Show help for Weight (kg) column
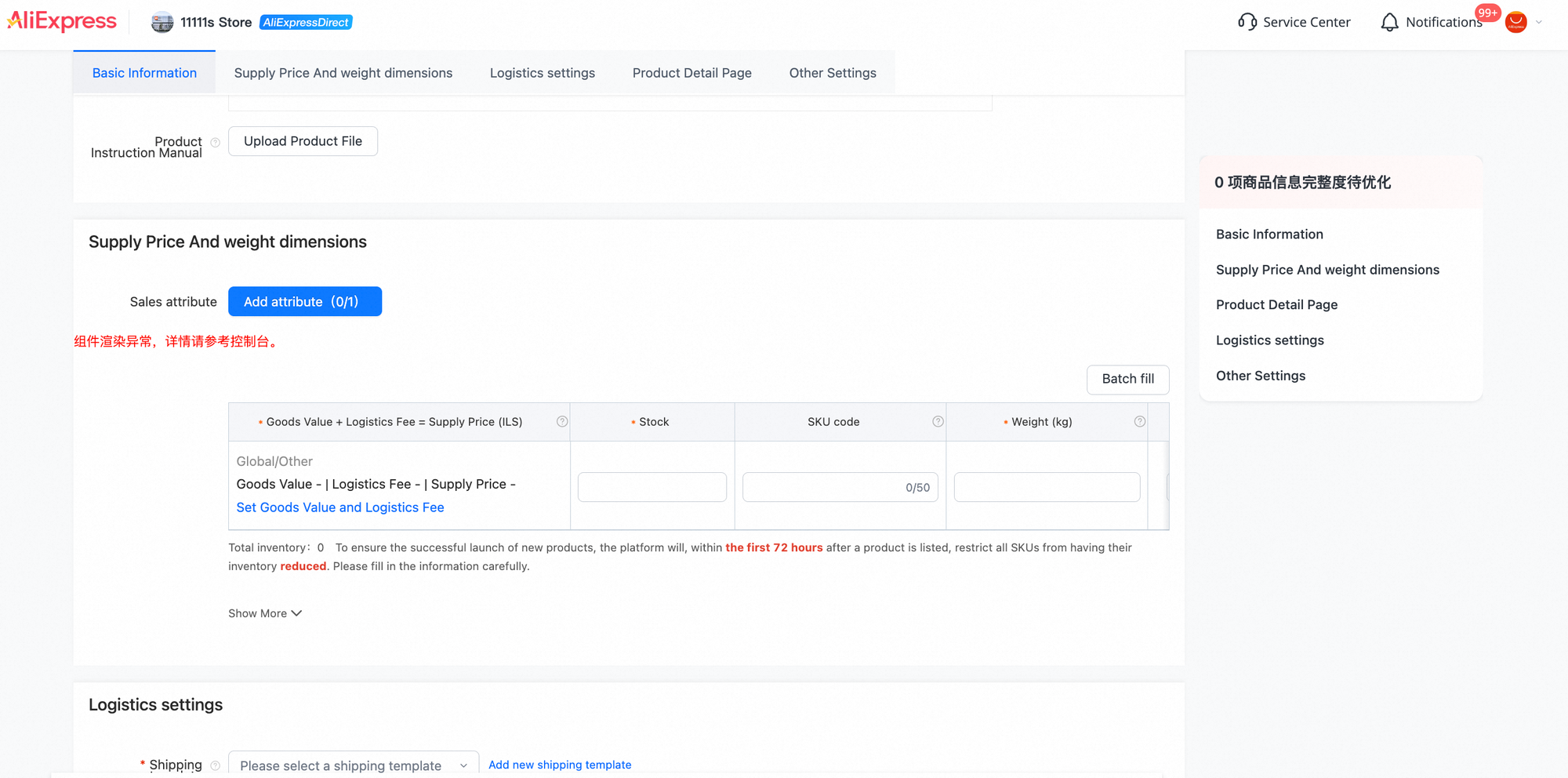The width and height of the screenshot is (1568, 778). pos(1140,421)
